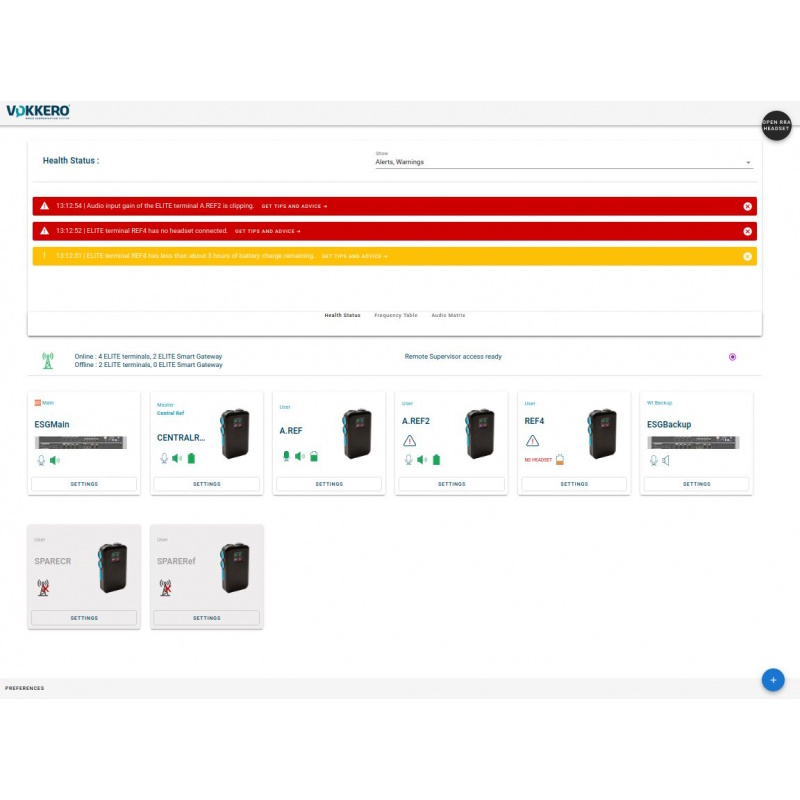Click the REF4 terminal device image
This screenshot has width=800, height=800.
coord(603,434)
